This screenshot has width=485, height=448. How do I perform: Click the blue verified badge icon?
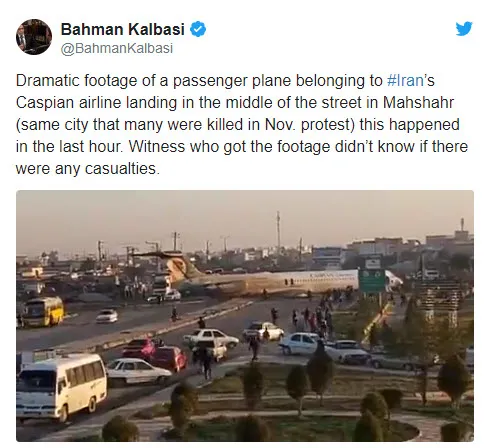click(198, 29)
